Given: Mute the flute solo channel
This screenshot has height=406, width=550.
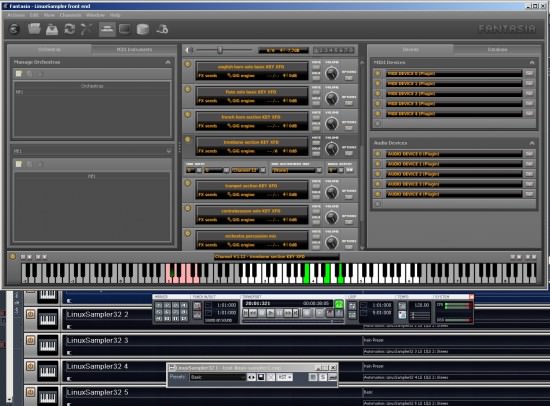Looking at the screenshot, I should (x=316, y=92).
